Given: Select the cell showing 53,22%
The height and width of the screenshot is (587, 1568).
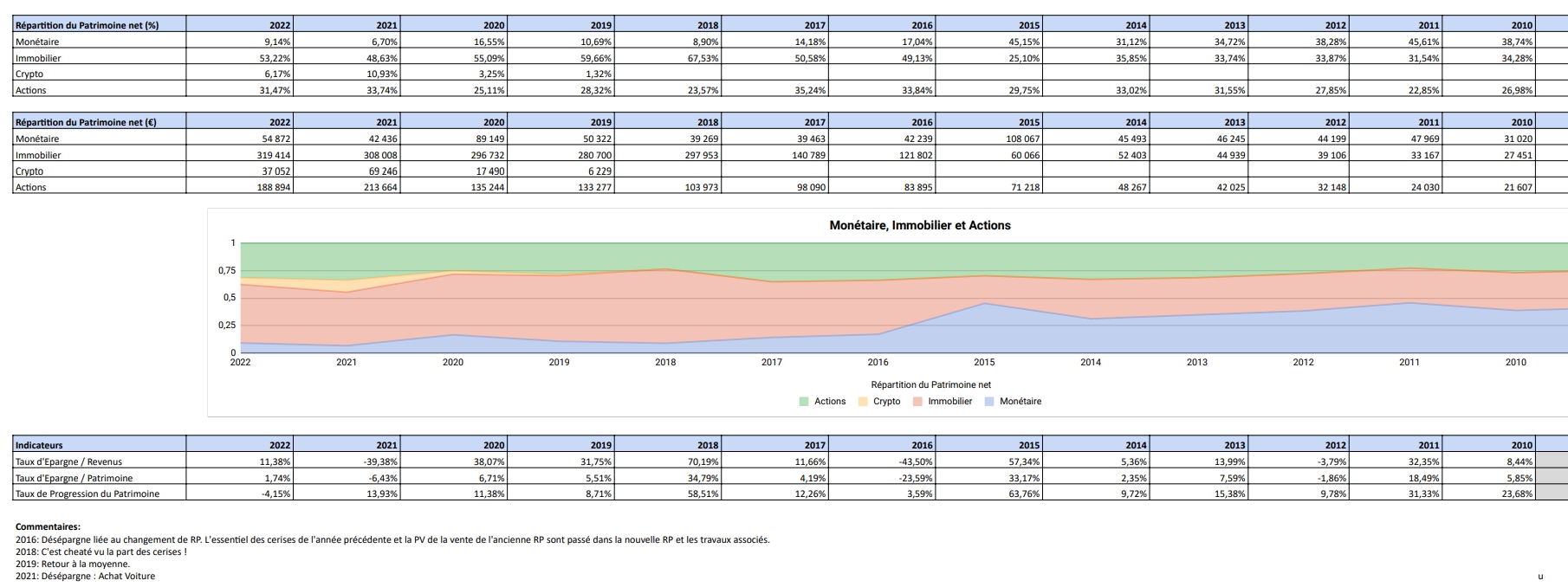Looking at the screenshot, I should pos(239,58).
